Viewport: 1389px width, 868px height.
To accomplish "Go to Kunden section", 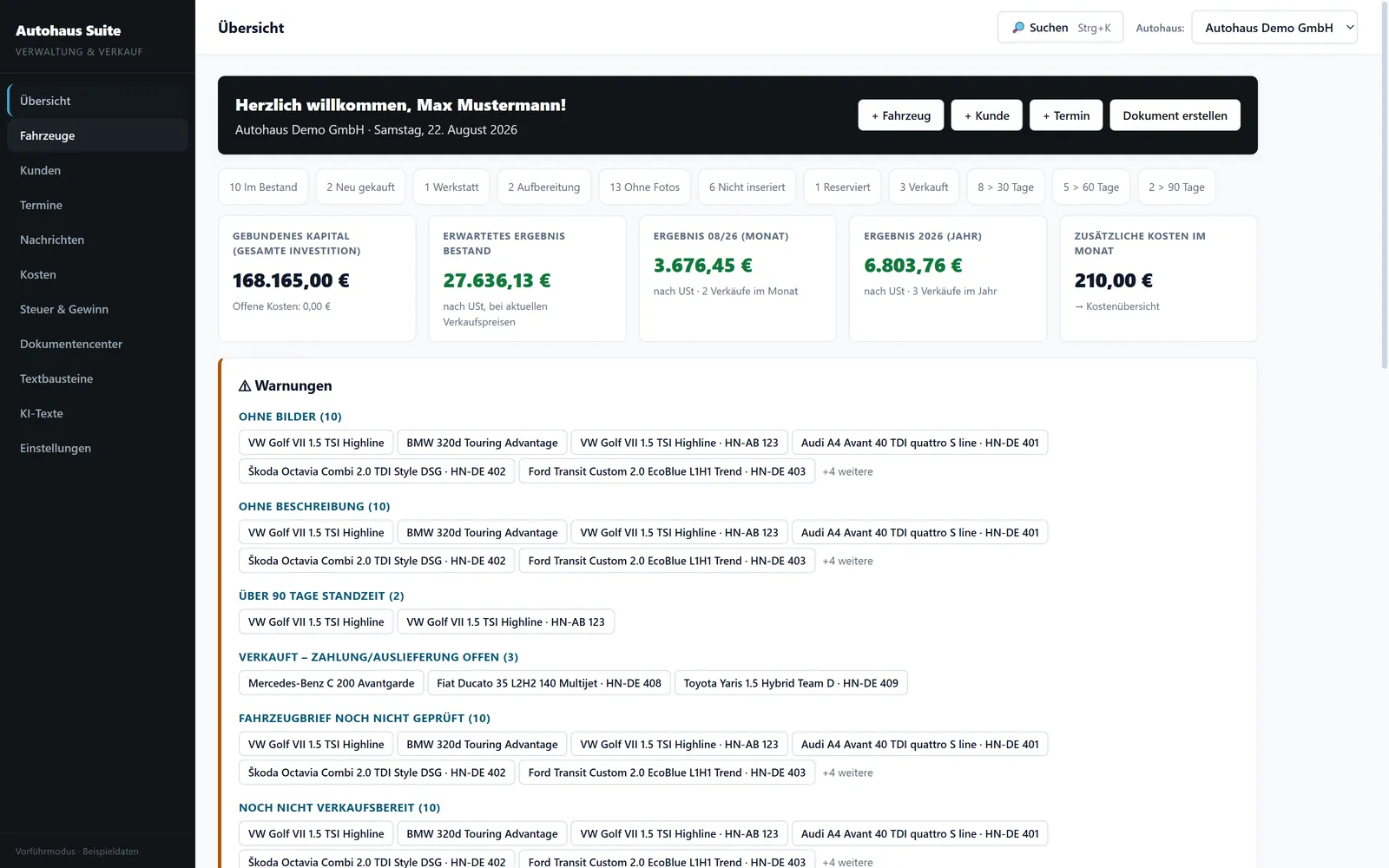I will coord(97,170).
